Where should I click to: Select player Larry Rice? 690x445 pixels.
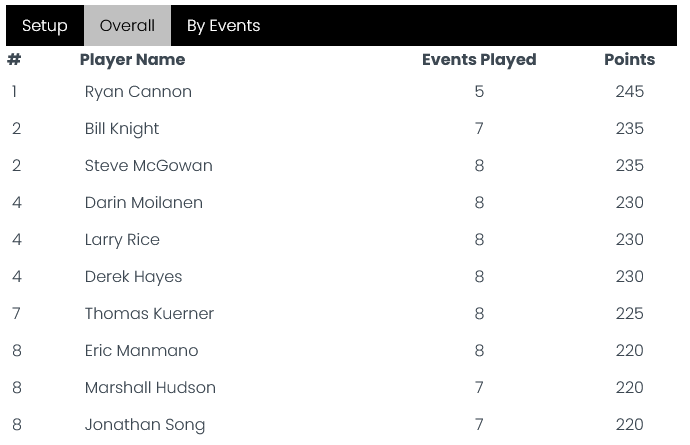(122, 239)
